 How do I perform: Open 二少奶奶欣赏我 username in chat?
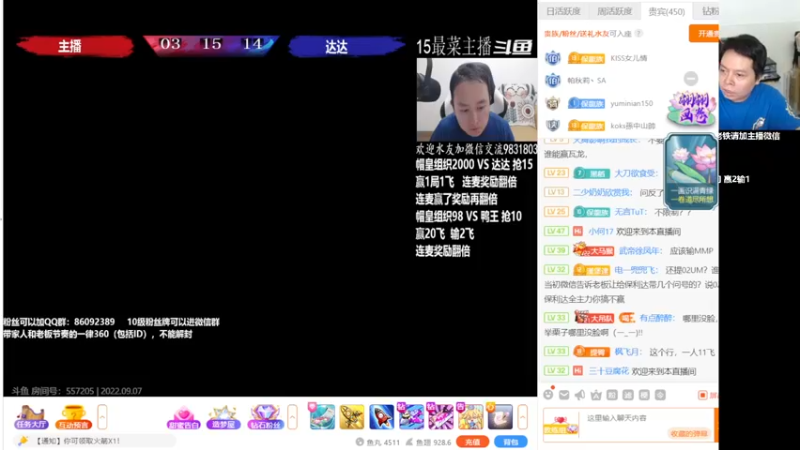point(602,192)
